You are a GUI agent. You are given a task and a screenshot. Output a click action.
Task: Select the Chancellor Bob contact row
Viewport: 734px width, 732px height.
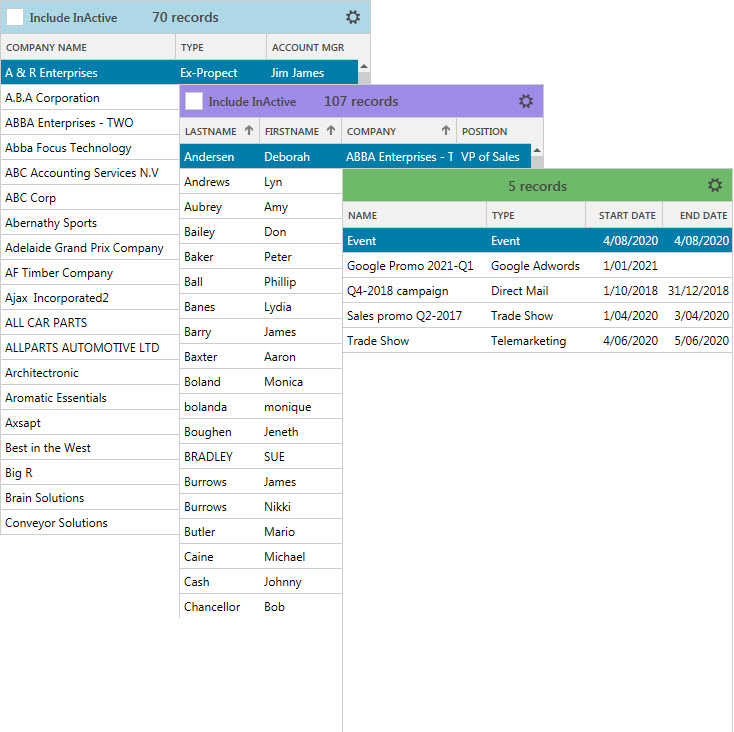[x=260, y=607]
